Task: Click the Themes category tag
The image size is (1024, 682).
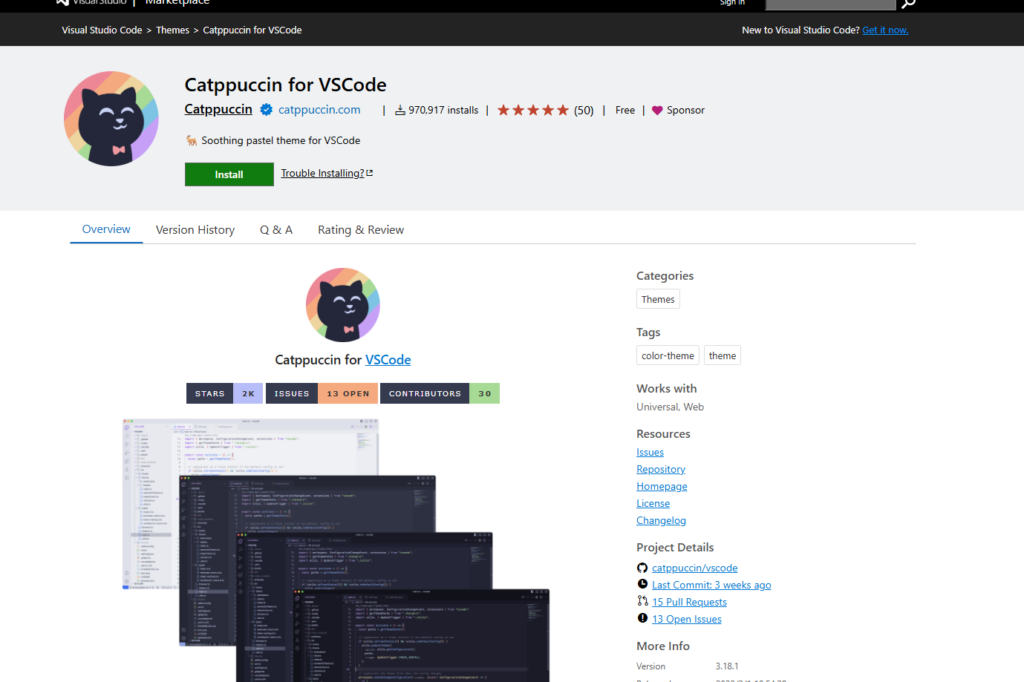Action: point(658,299)
